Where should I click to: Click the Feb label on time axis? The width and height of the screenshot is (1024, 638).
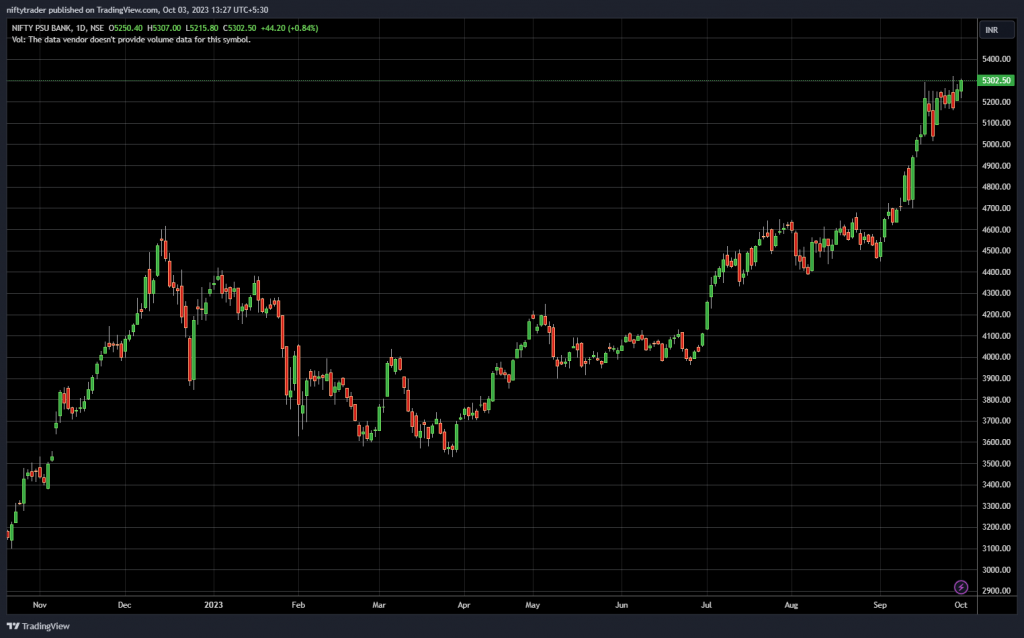pyautogui.click(x=298, y=605)
